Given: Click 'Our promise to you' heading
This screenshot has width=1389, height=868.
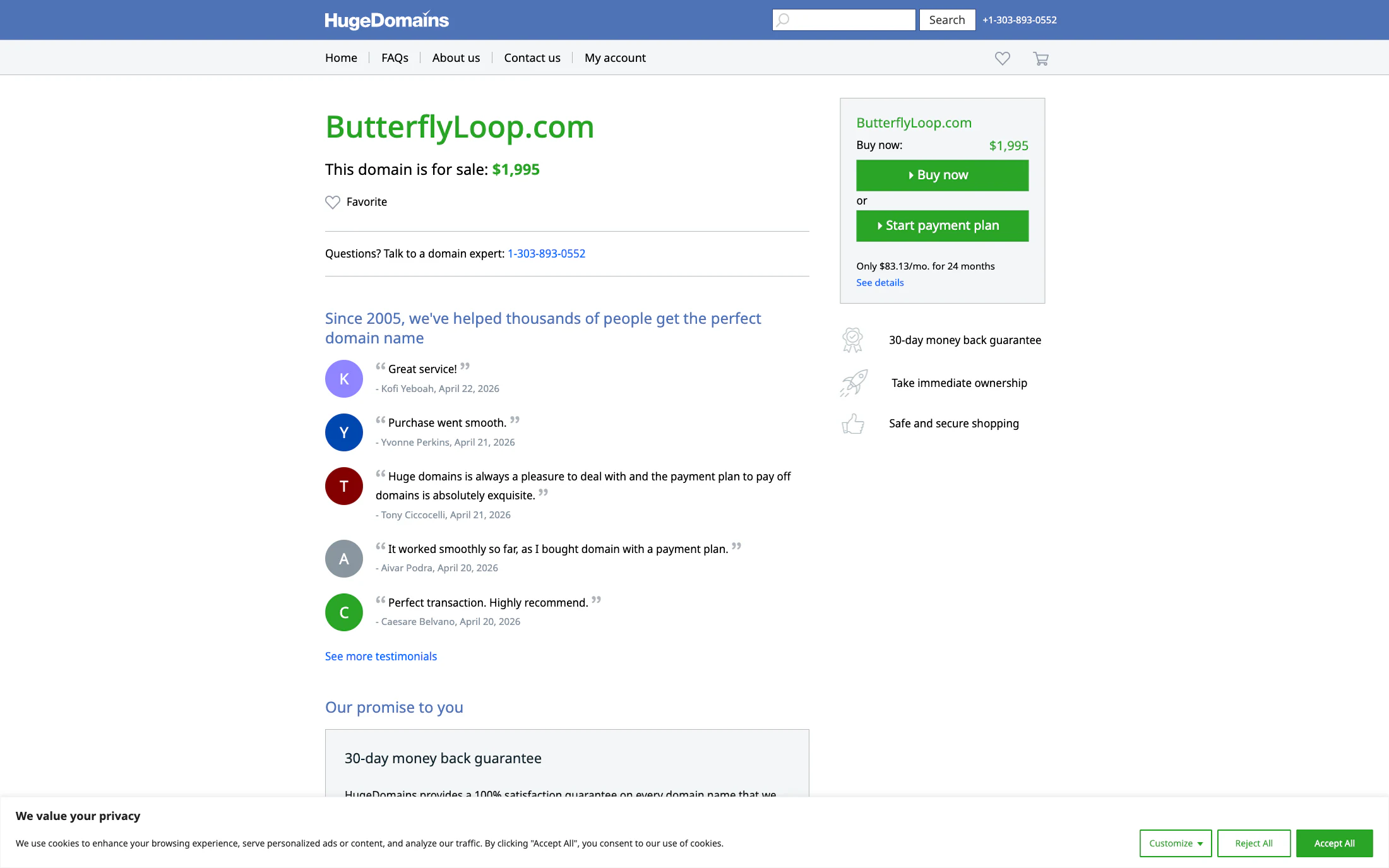Looking at the screenshot, I should click(394, 708).
